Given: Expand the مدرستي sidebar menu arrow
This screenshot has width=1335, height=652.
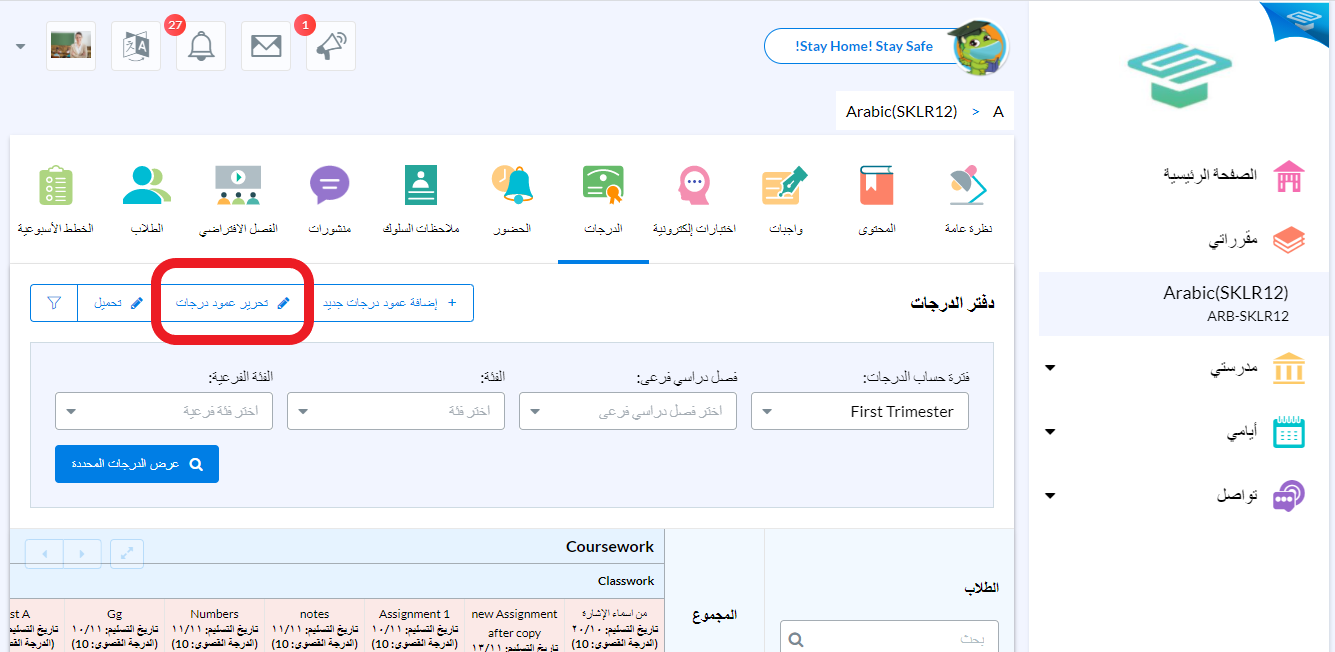Looking at the screenshot, I should click(1049, 368).
